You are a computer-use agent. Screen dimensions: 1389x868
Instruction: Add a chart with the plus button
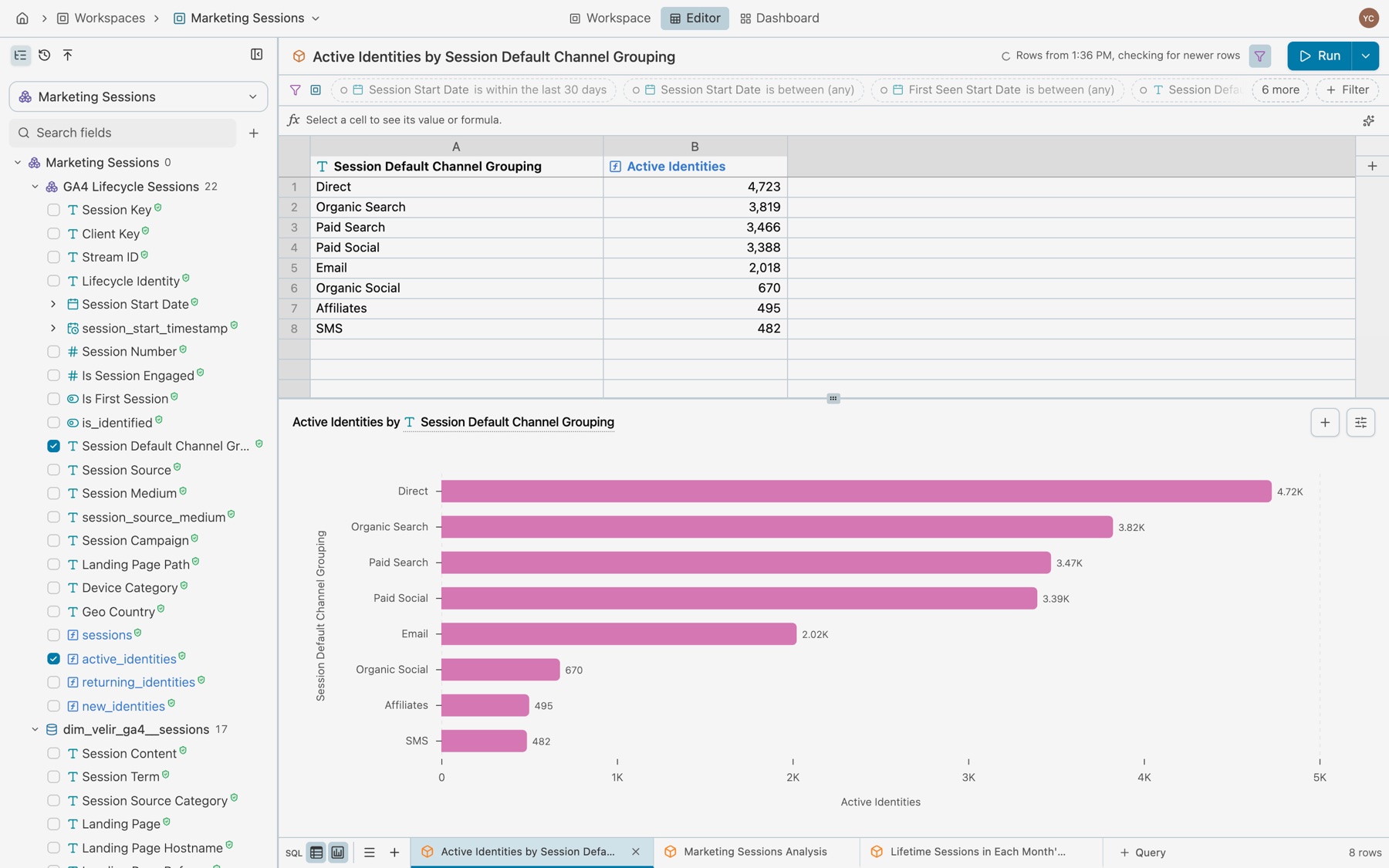click(1325, 422)
